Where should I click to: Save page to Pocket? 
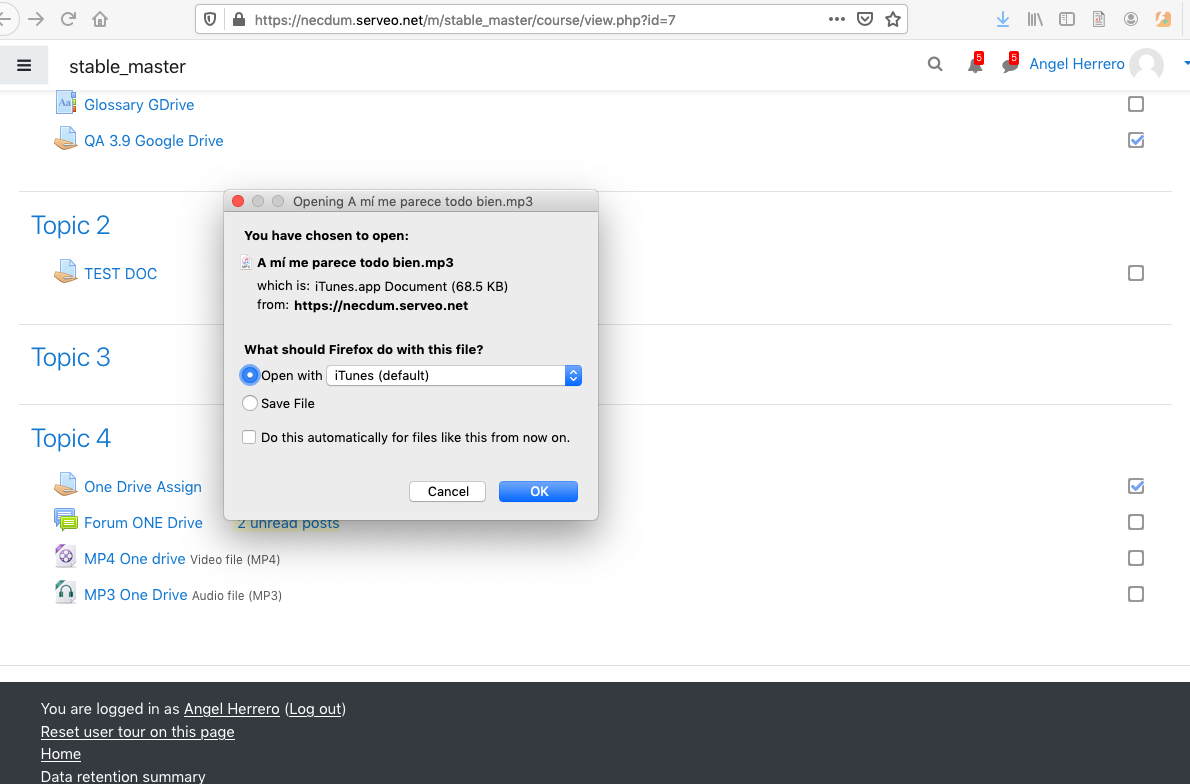tap(864, 19)
